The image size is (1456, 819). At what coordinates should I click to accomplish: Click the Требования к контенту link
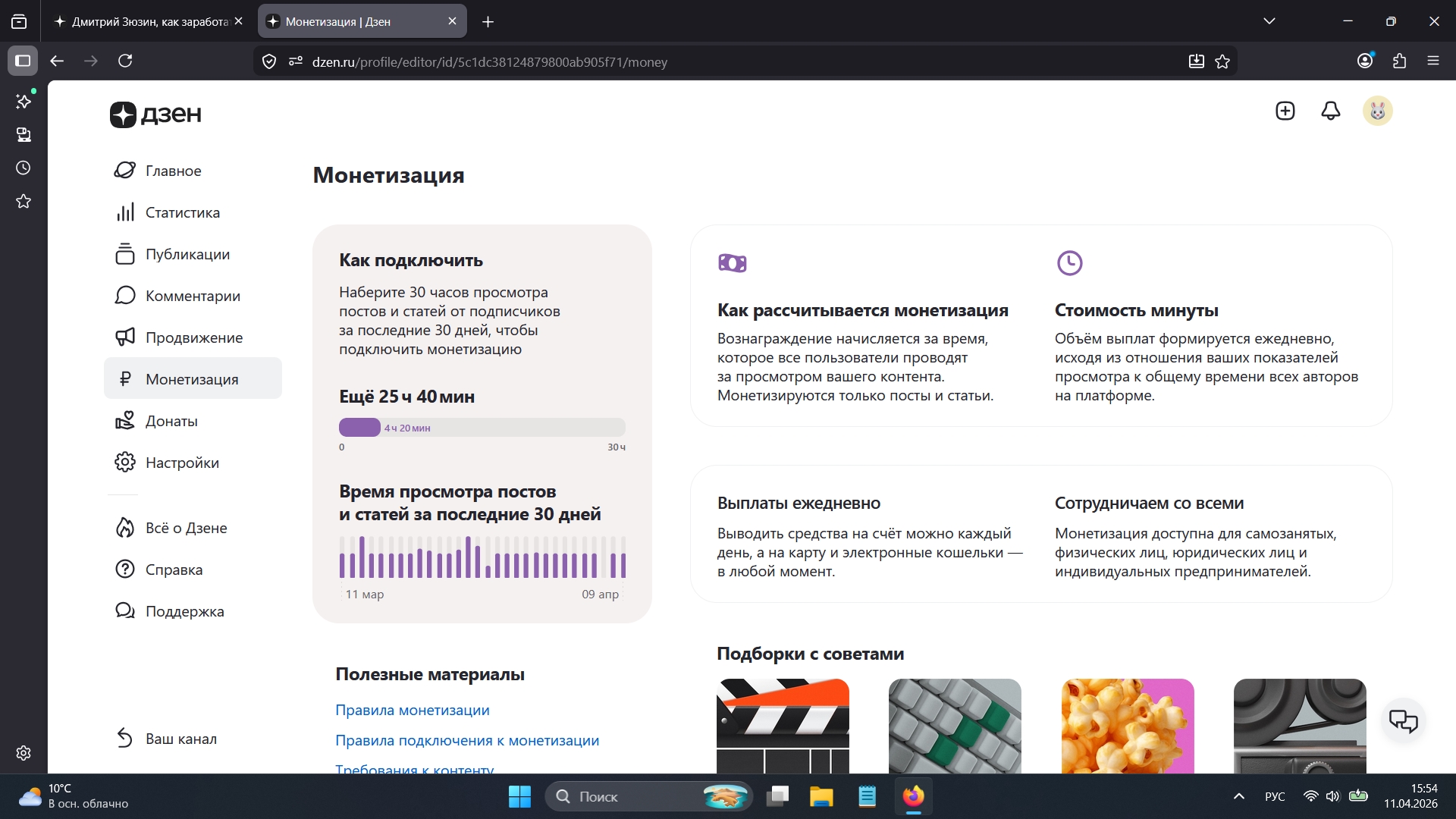pyautogui.click(x=414, y=769)
